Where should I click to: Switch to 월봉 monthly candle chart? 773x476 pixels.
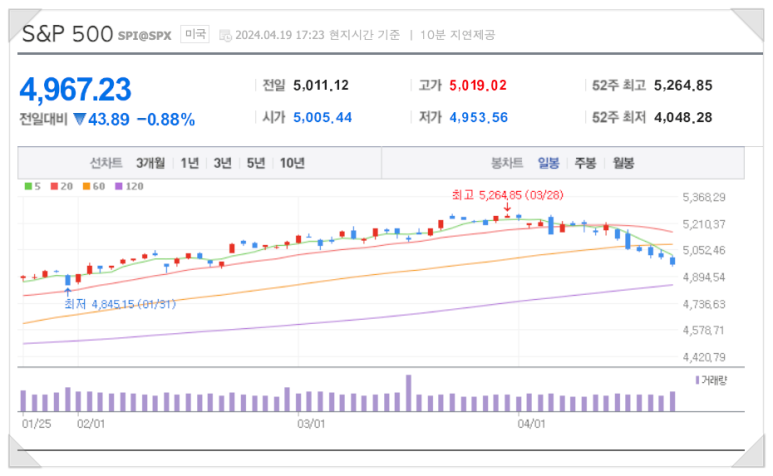point(623,163)
